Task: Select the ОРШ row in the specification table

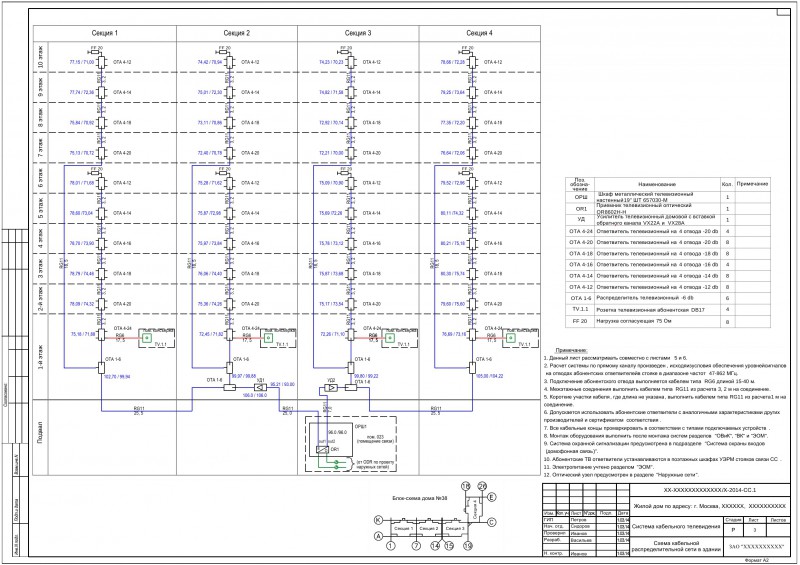Action: pos(667,197)
